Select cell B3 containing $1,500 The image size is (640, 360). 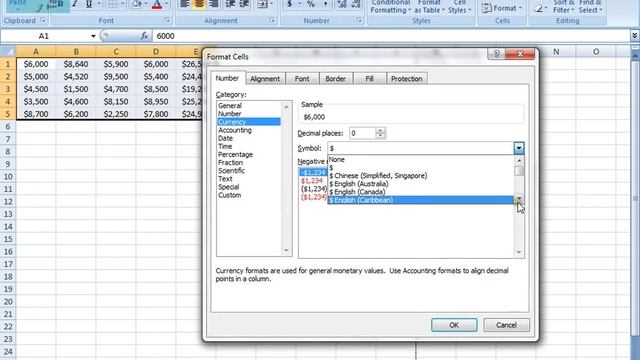[76, 89]
